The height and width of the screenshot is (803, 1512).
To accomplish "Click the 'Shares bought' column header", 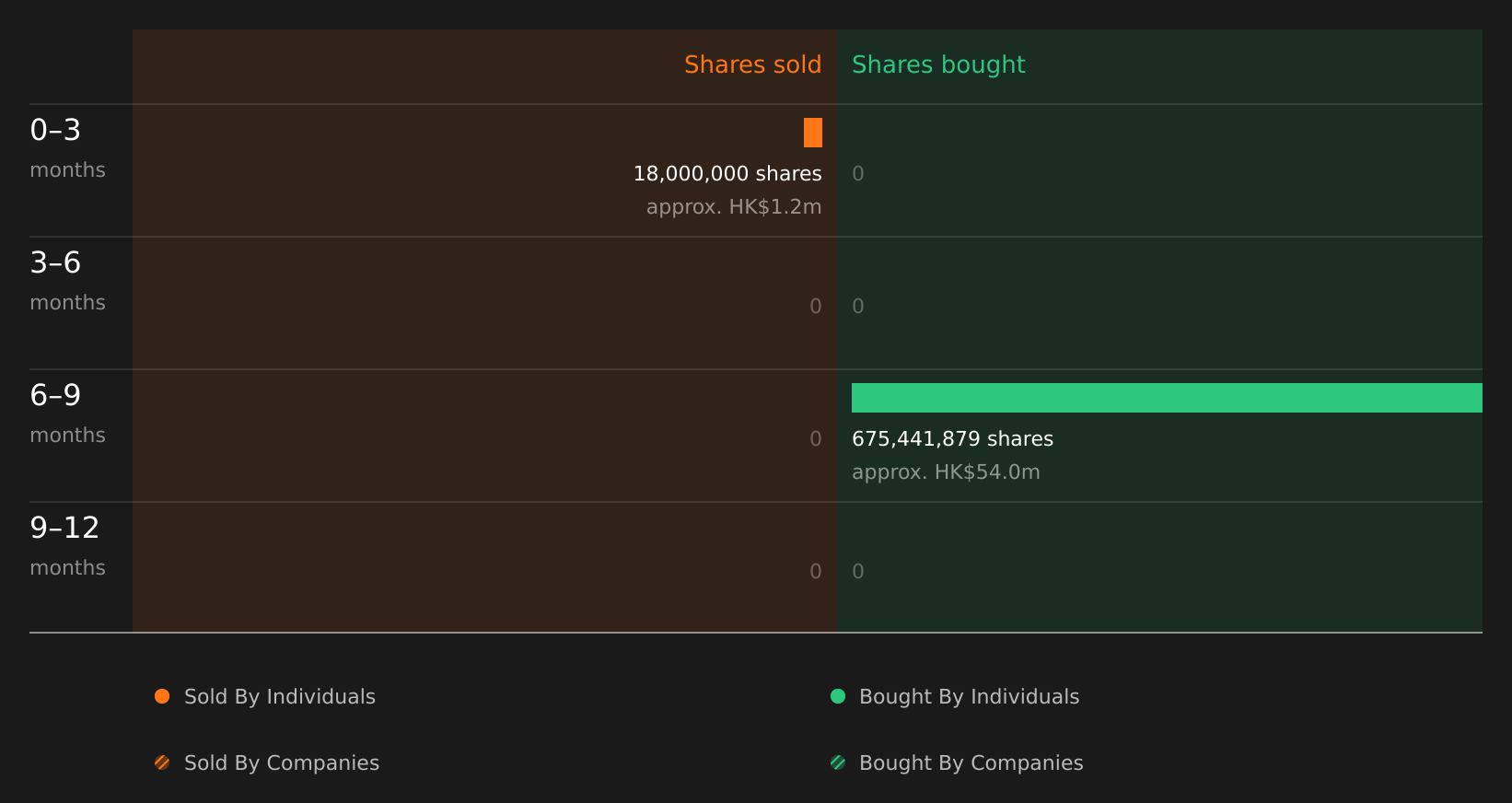I will pos(938,64).
